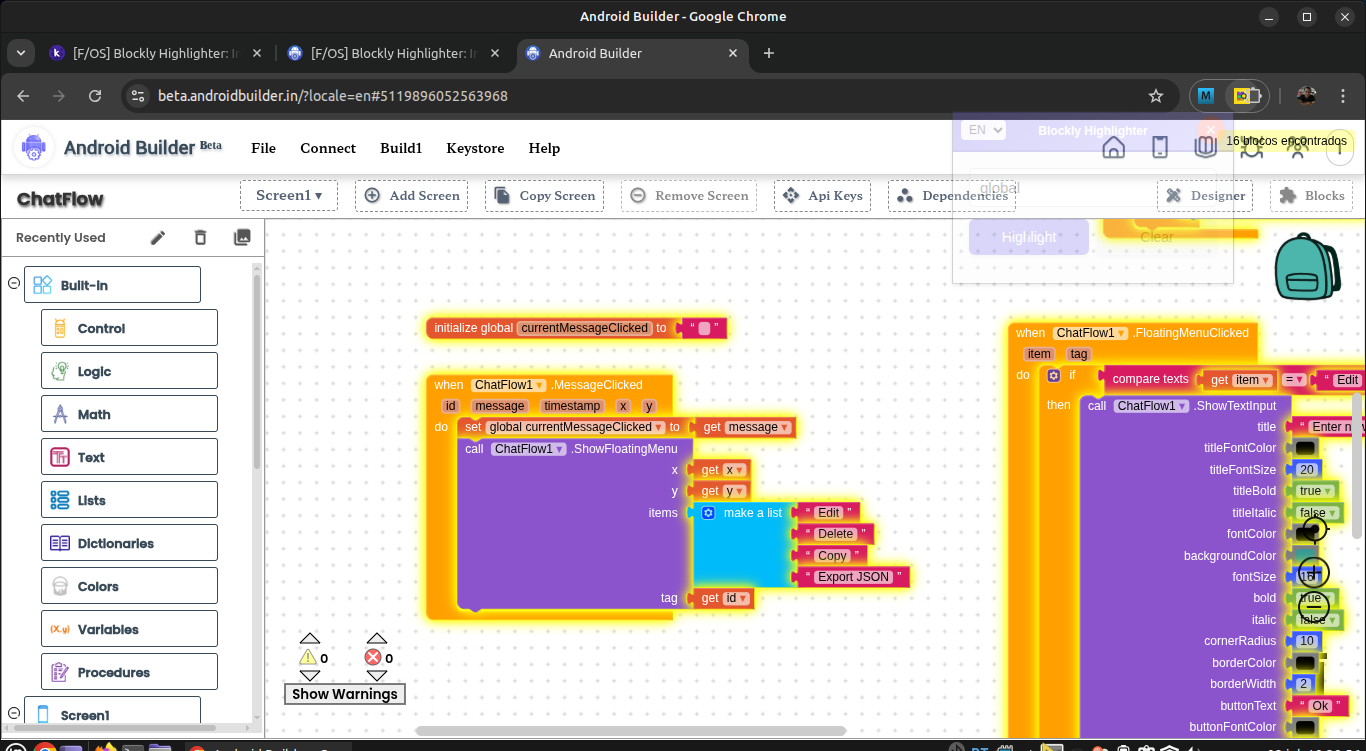Open the image gallery icon beside Recently Used

(x=242, y=238)
